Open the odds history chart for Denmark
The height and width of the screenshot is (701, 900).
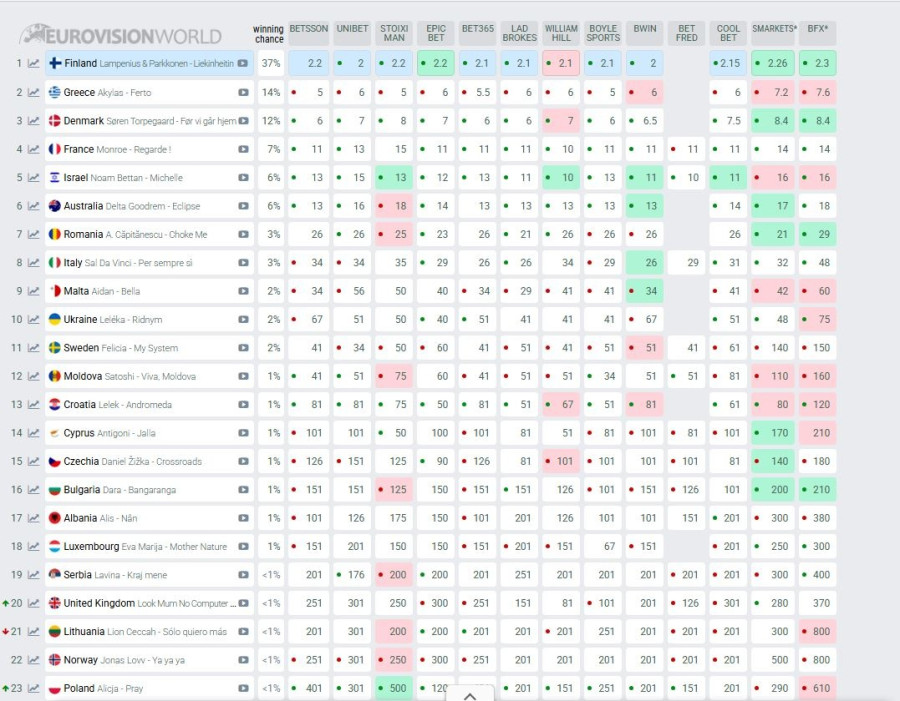pos(34,121)
